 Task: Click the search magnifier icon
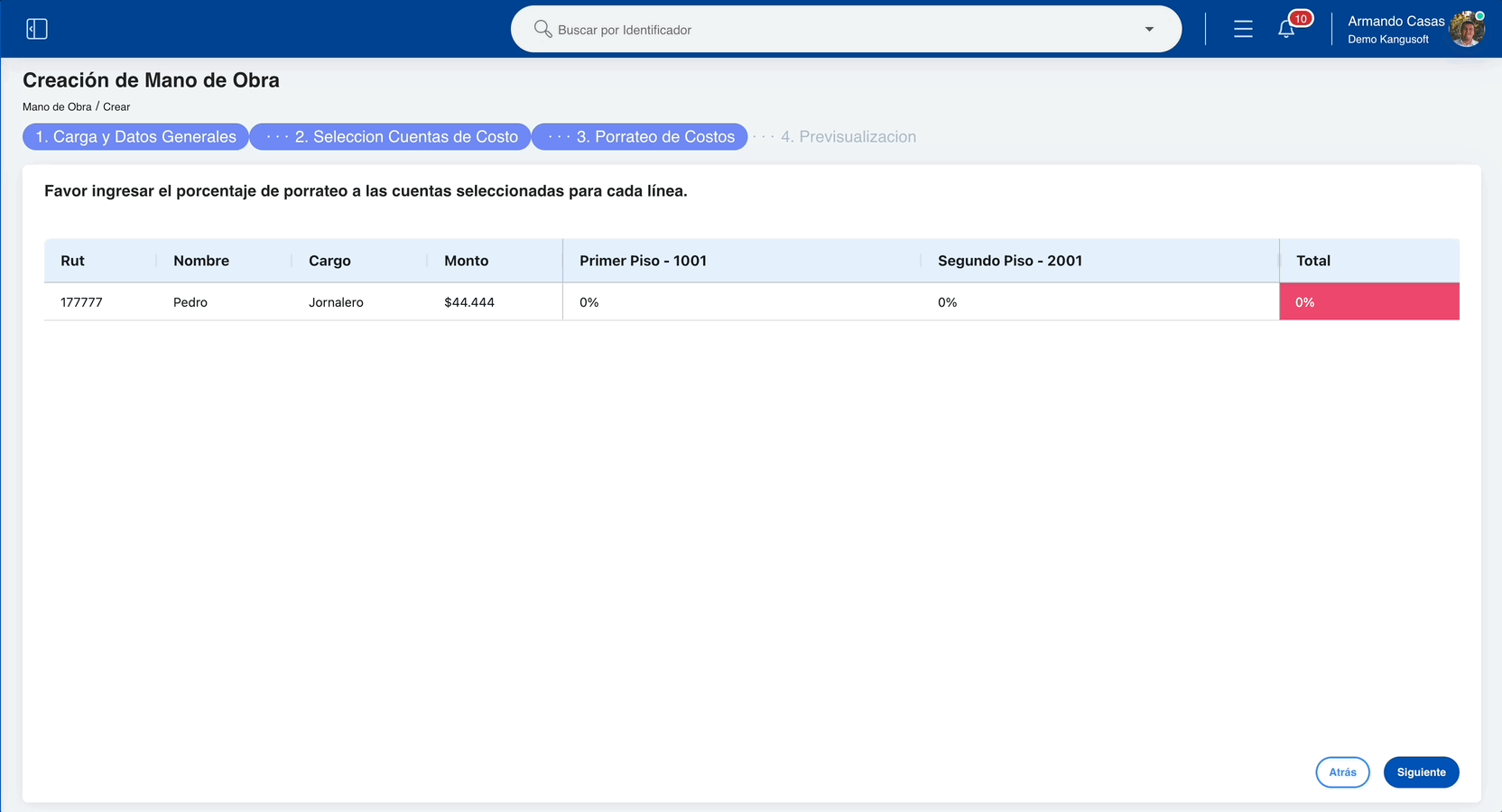point(542,29)
